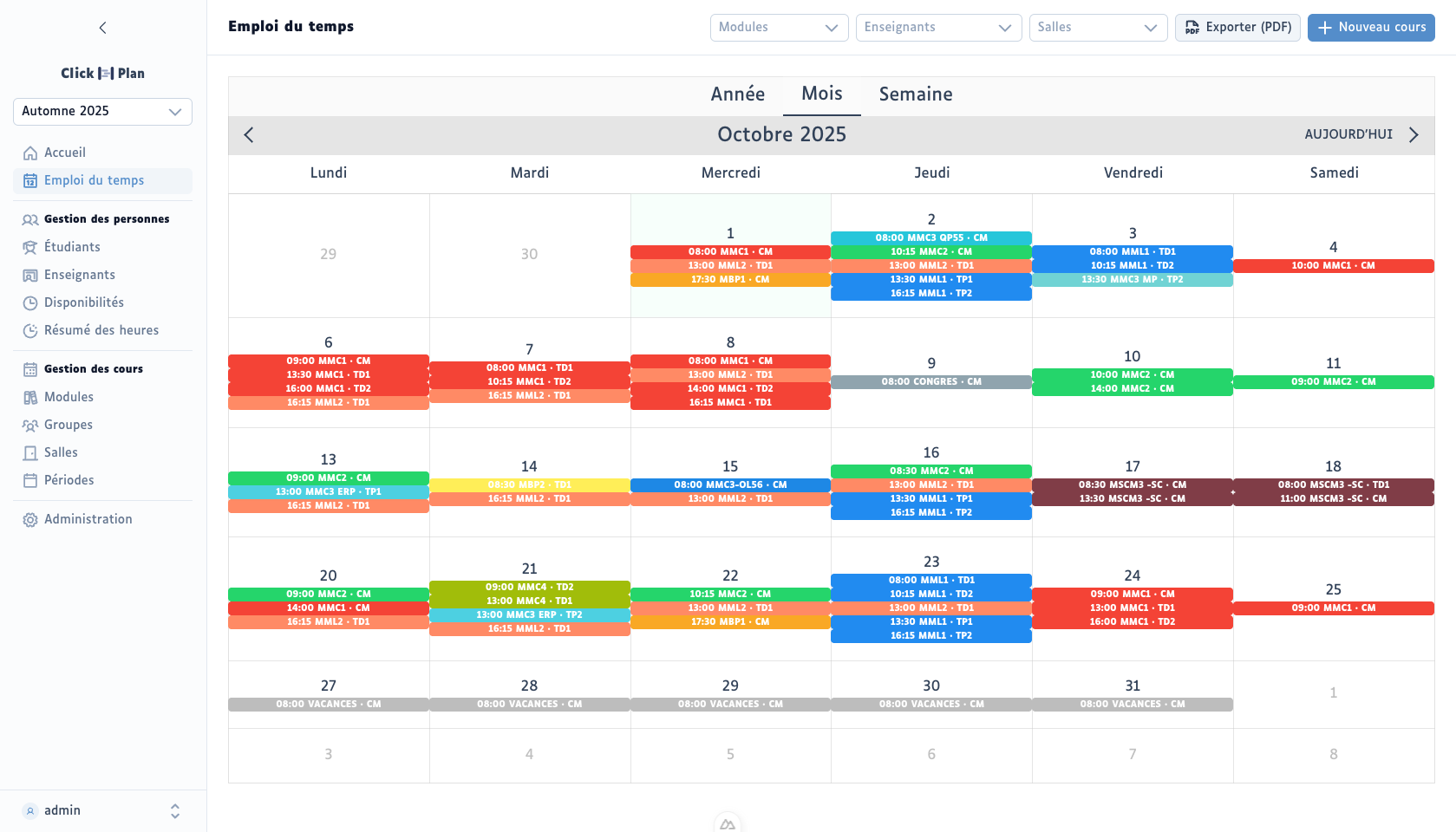1456x832 pixels.
Task: Go to previous month arrow
Action: [249, 135]
